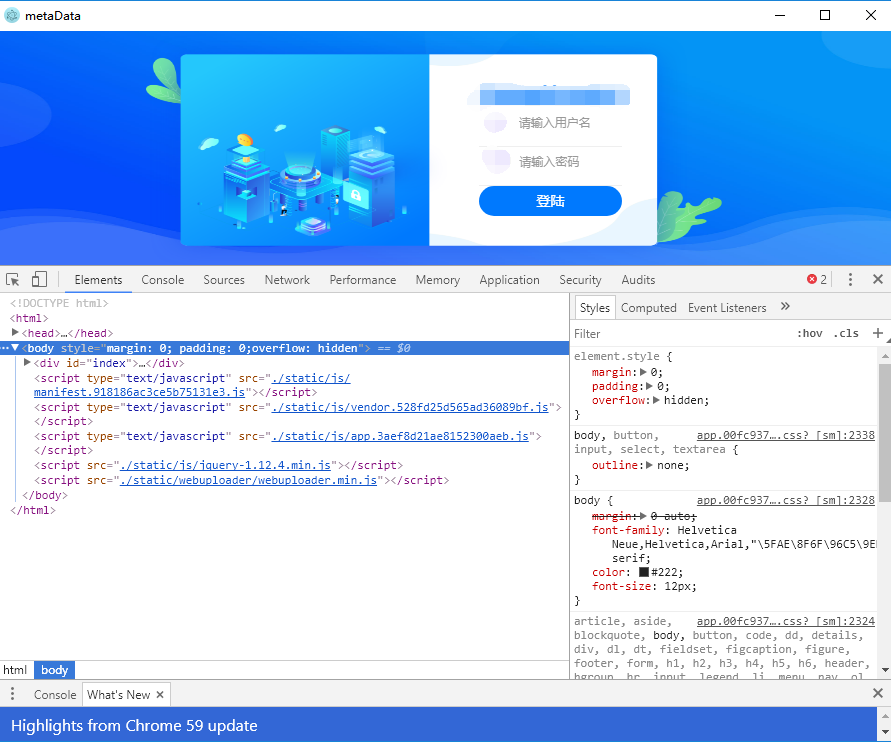Expand the overflow shorthand in element.style
This screenshot has height=742, width=891.
(656, 401)
